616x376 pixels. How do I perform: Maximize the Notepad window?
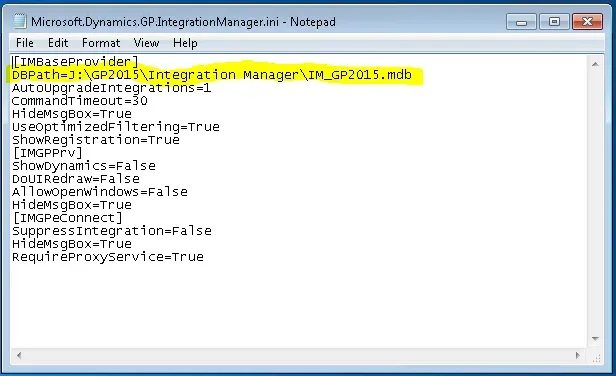point(554,22)
